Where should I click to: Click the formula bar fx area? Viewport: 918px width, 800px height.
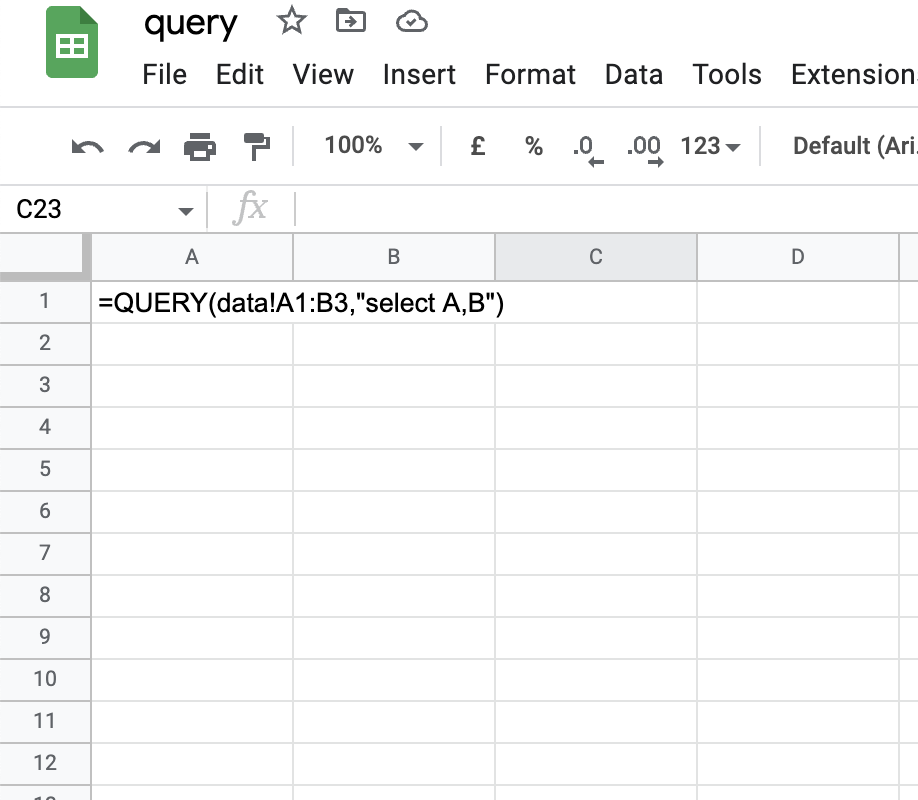251,209
